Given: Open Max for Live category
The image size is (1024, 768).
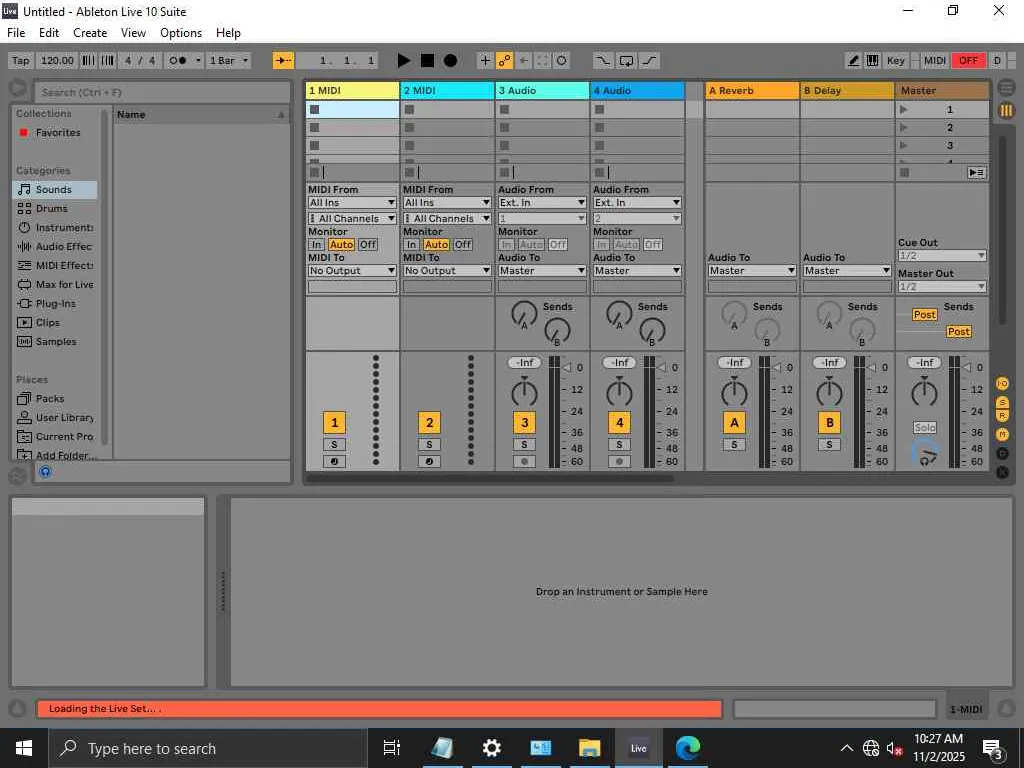Looking at the screenshot, I should [x=54, y=284].
